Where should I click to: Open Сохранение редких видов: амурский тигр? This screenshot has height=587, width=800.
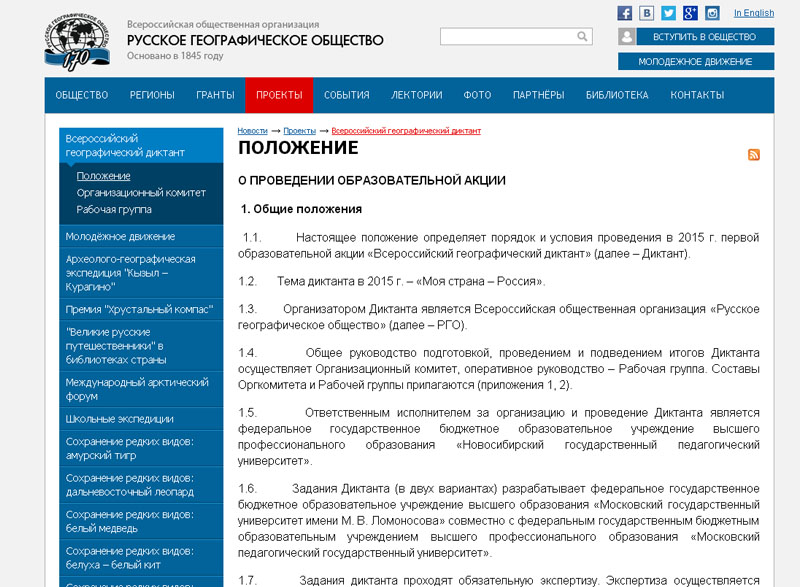tap(141, 448)
